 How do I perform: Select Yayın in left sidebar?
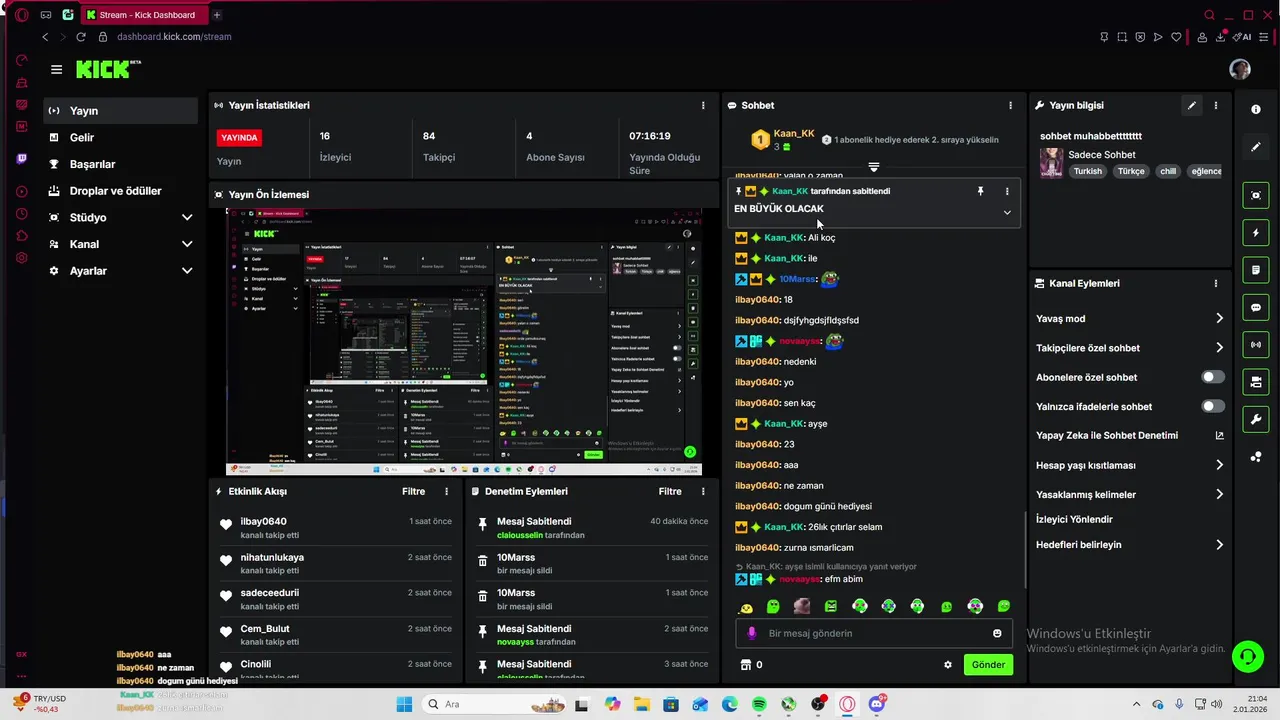pyautogui.click(x=121, y=111)
